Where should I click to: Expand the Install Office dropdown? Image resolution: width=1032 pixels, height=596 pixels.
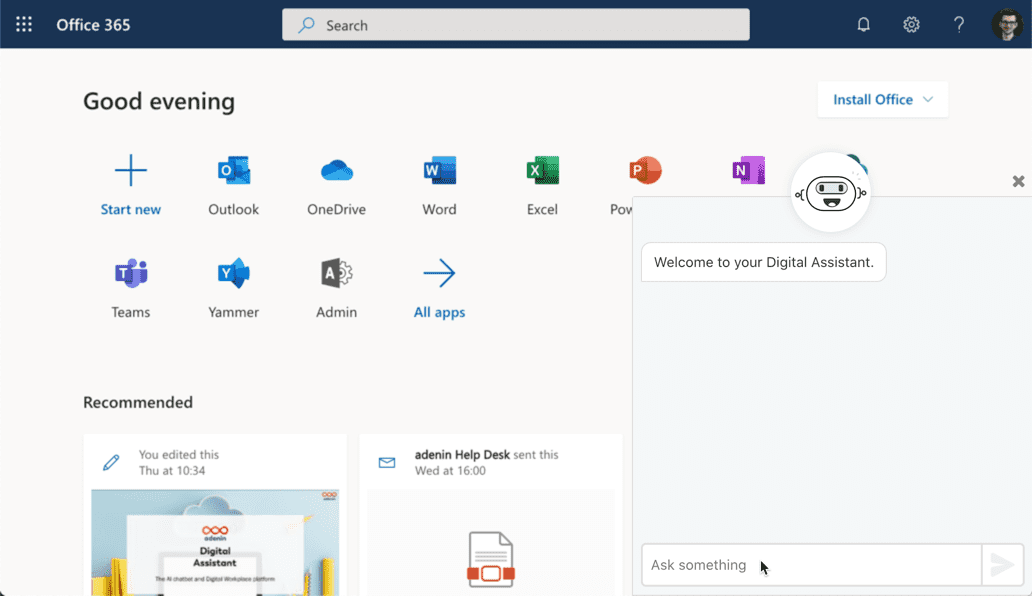pyautogui.click(x=883, y=99)
